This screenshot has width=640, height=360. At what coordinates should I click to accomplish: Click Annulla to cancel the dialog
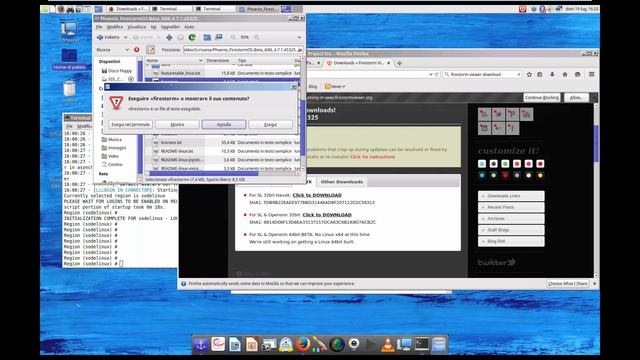tap(224, 124)
